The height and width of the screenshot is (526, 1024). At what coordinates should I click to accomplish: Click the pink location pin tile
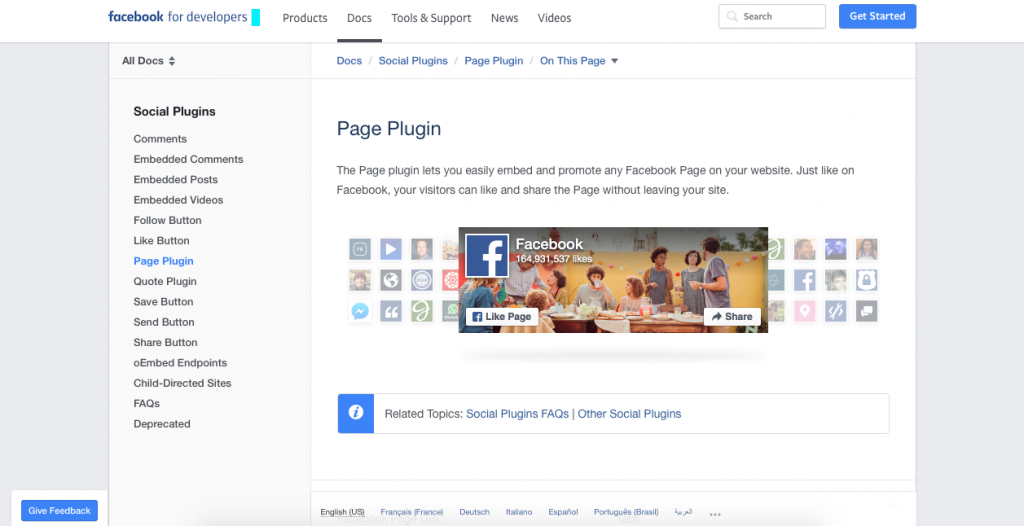coord(805,311)
